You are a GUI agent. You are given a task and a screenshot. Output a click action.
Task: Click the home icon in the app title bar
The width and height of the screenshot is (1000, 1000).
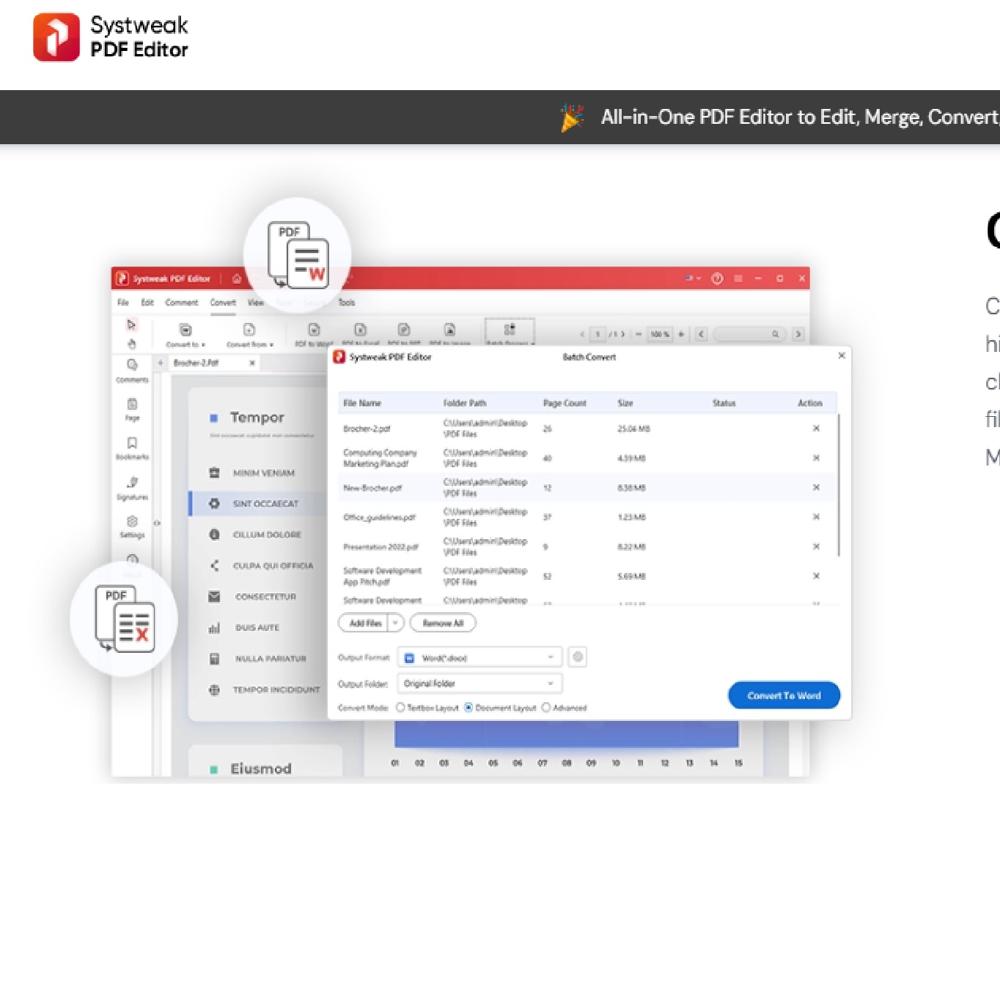click(x=237, y=279)
